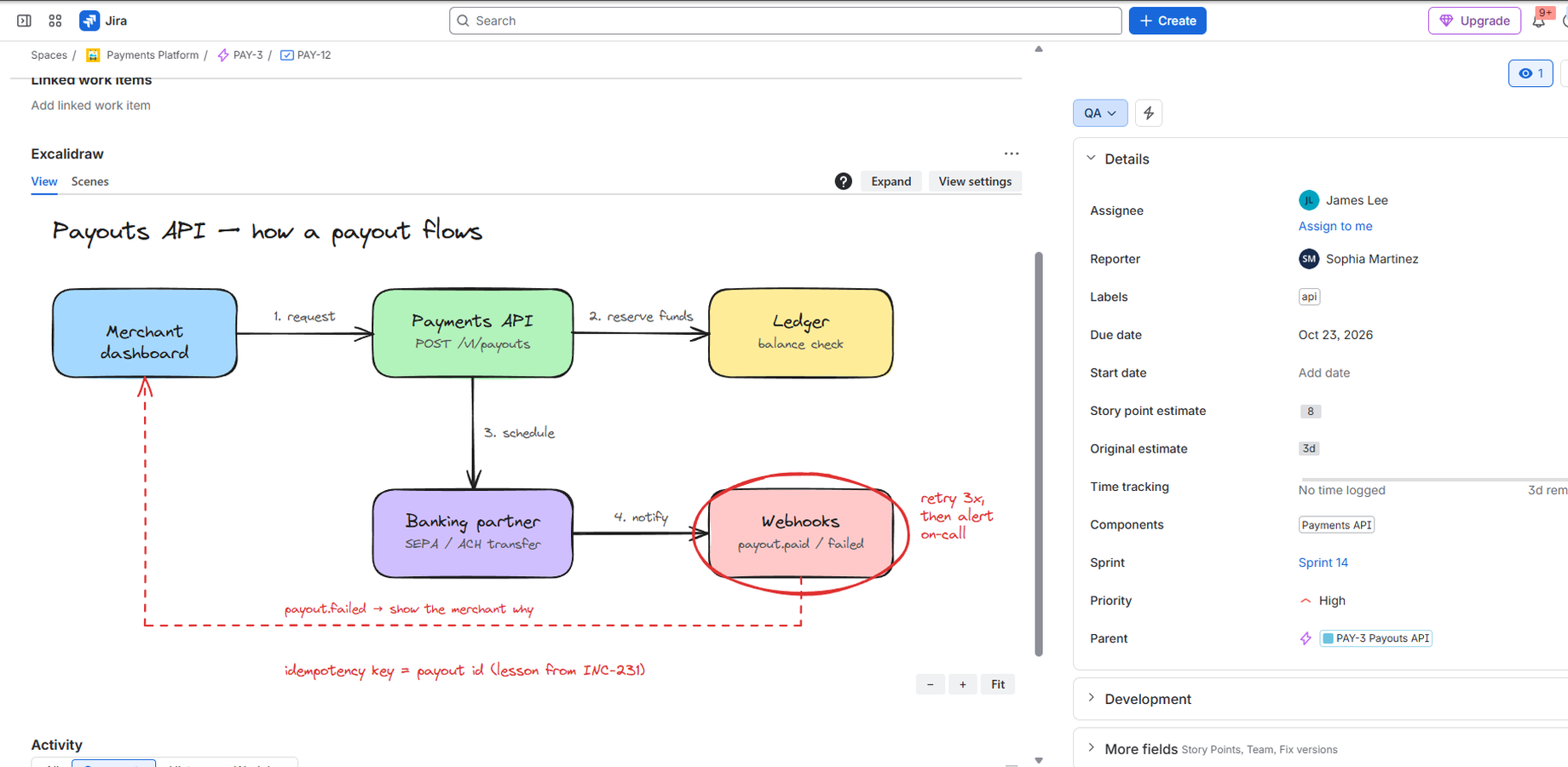The height and width of the screenshot is (767, 1568).
Task: Select the Excalidraw View tab
Action: coord(44,182)
